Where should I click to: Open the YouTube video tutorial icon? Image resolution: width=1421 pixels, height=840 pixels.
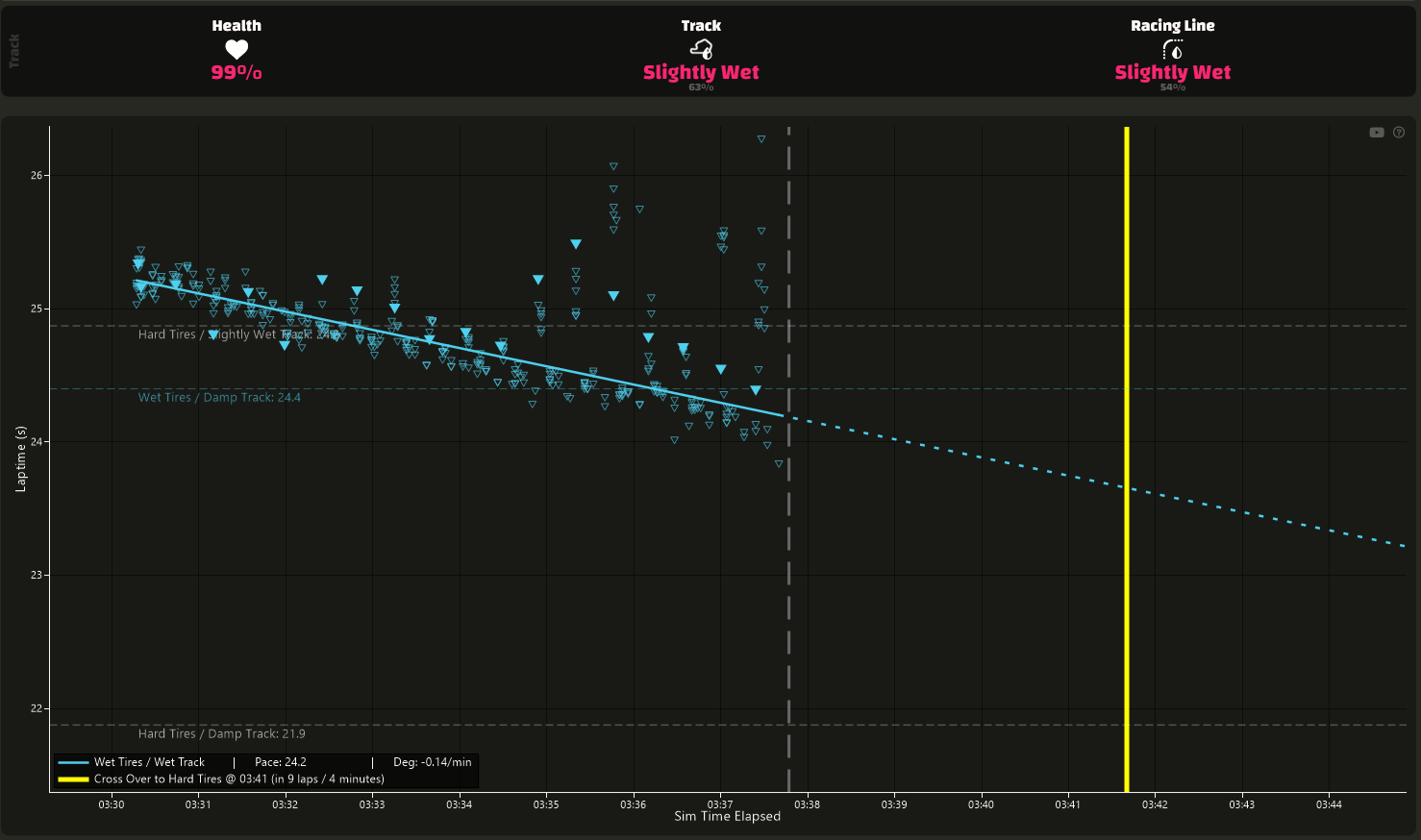point(1377,133)
